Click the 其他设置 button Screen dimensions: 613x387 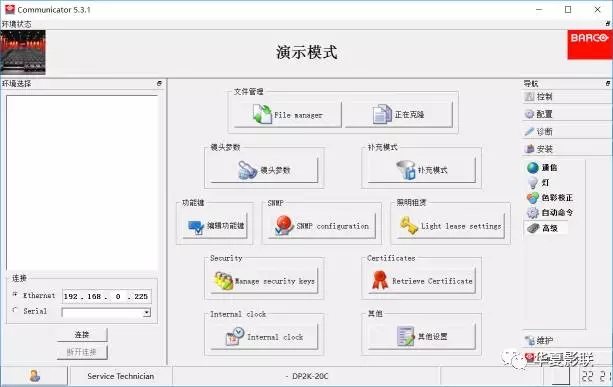point(421,337)
